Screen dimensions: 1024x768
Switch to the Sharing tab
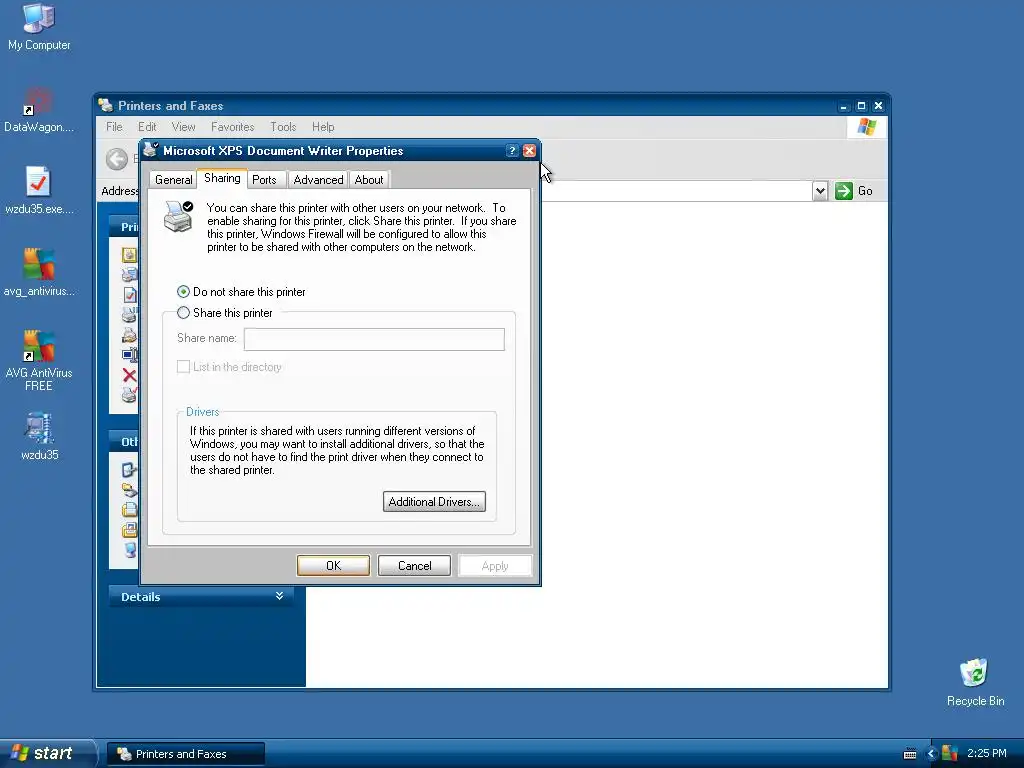point(222,178)
